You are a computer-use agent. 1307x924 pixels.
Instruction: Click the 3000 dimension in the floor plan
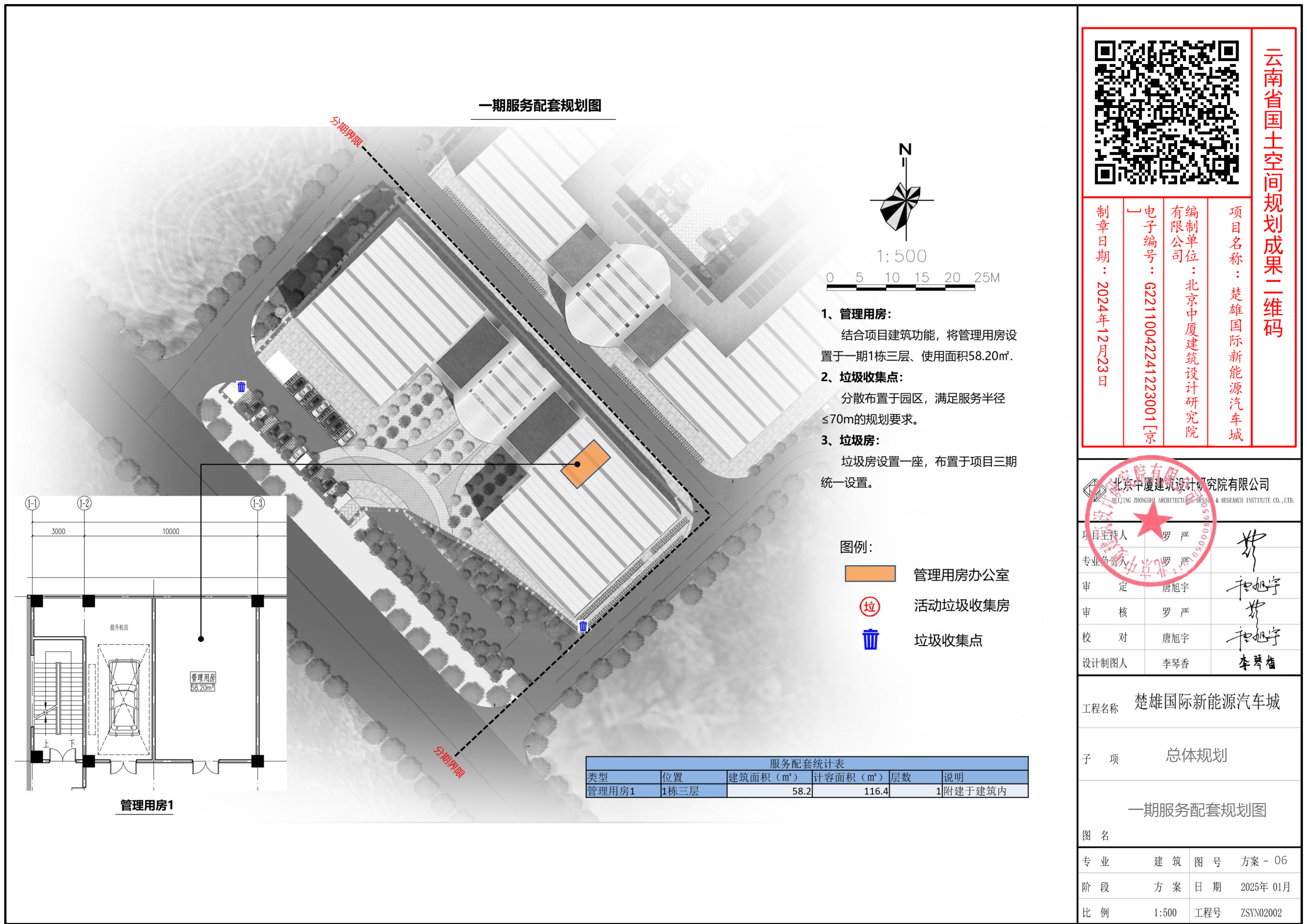click(x=58, y=531)
